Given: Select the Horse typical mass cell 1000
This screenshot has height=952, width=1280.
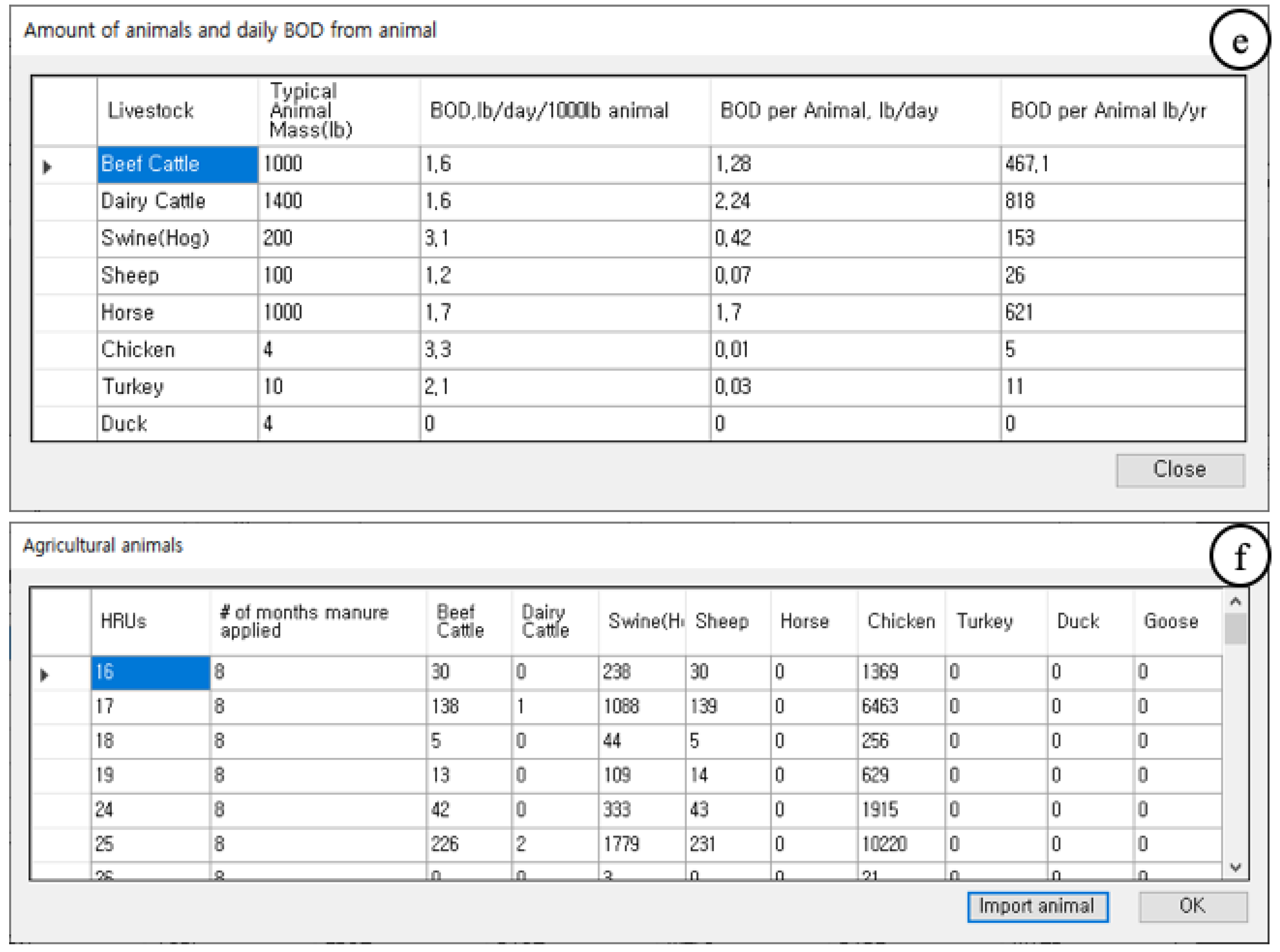Looking at the screenshot, I should [338, 313].
